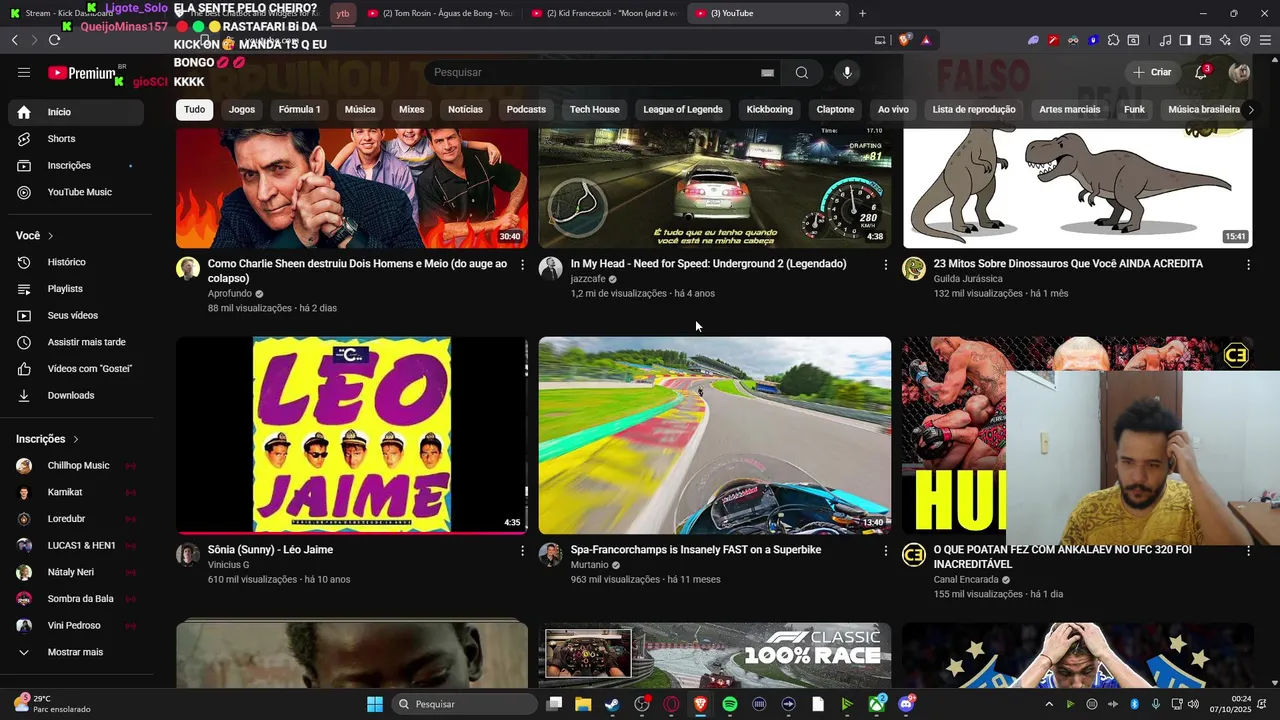Switch to the Tom Rosin Águas de Bong tab
The width and height of the screenshot is (1280, 720).
[440, 13]
